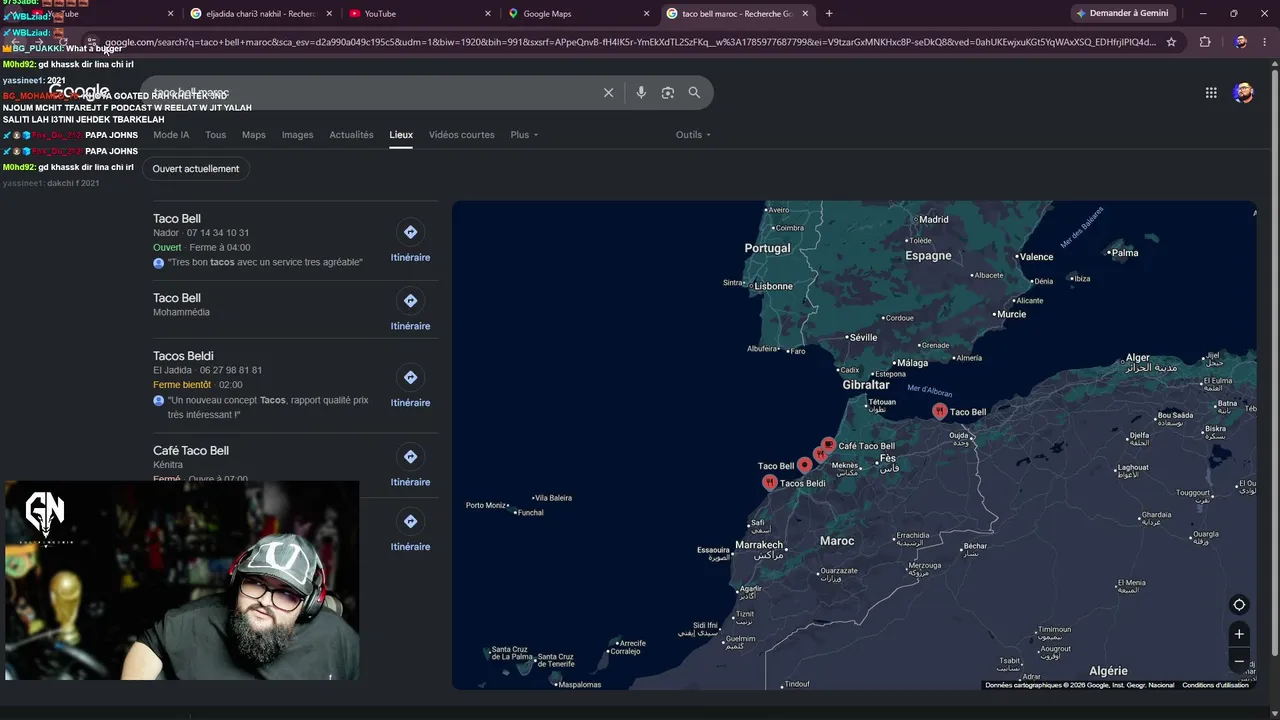The image size is (1280, 720).
Task: Click the browser address bar URL
Action: click(630, 42)
